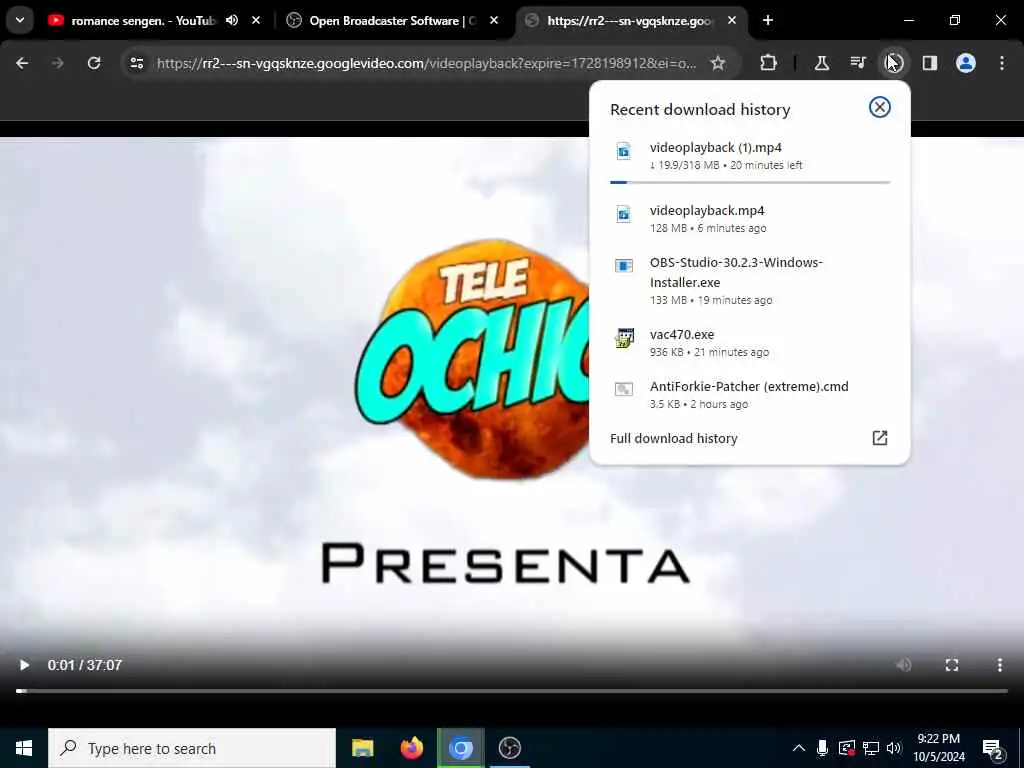This screenshot has width=1024, height=768.
Task: Reload the current page
Action: (x=94, y=63)
